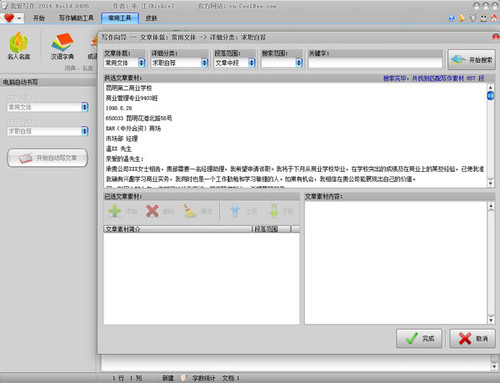Click the 取消 cancel button
The image size is (500, 383).
point(472,339)
